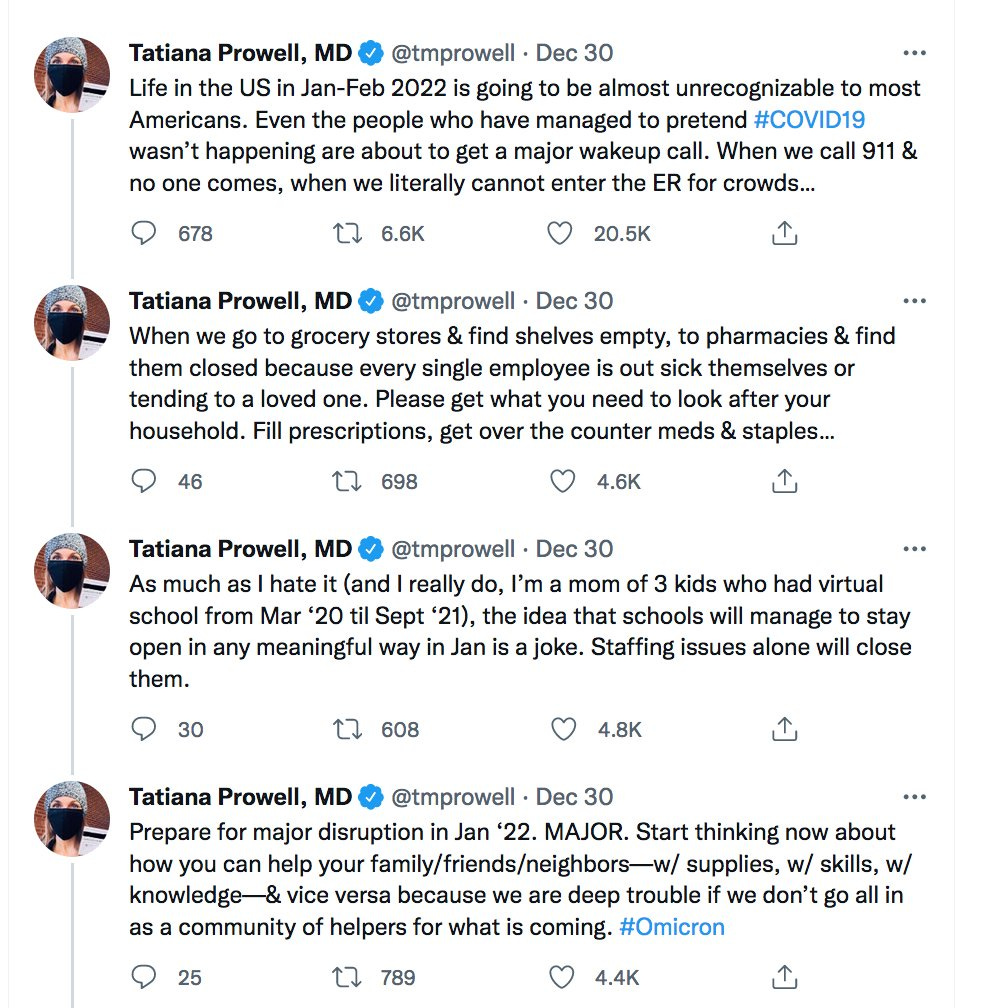Open Tatiana Prowell's avatar on first tweet
This screenshot has height=1008, width=996.
click(x=72, y=73)
